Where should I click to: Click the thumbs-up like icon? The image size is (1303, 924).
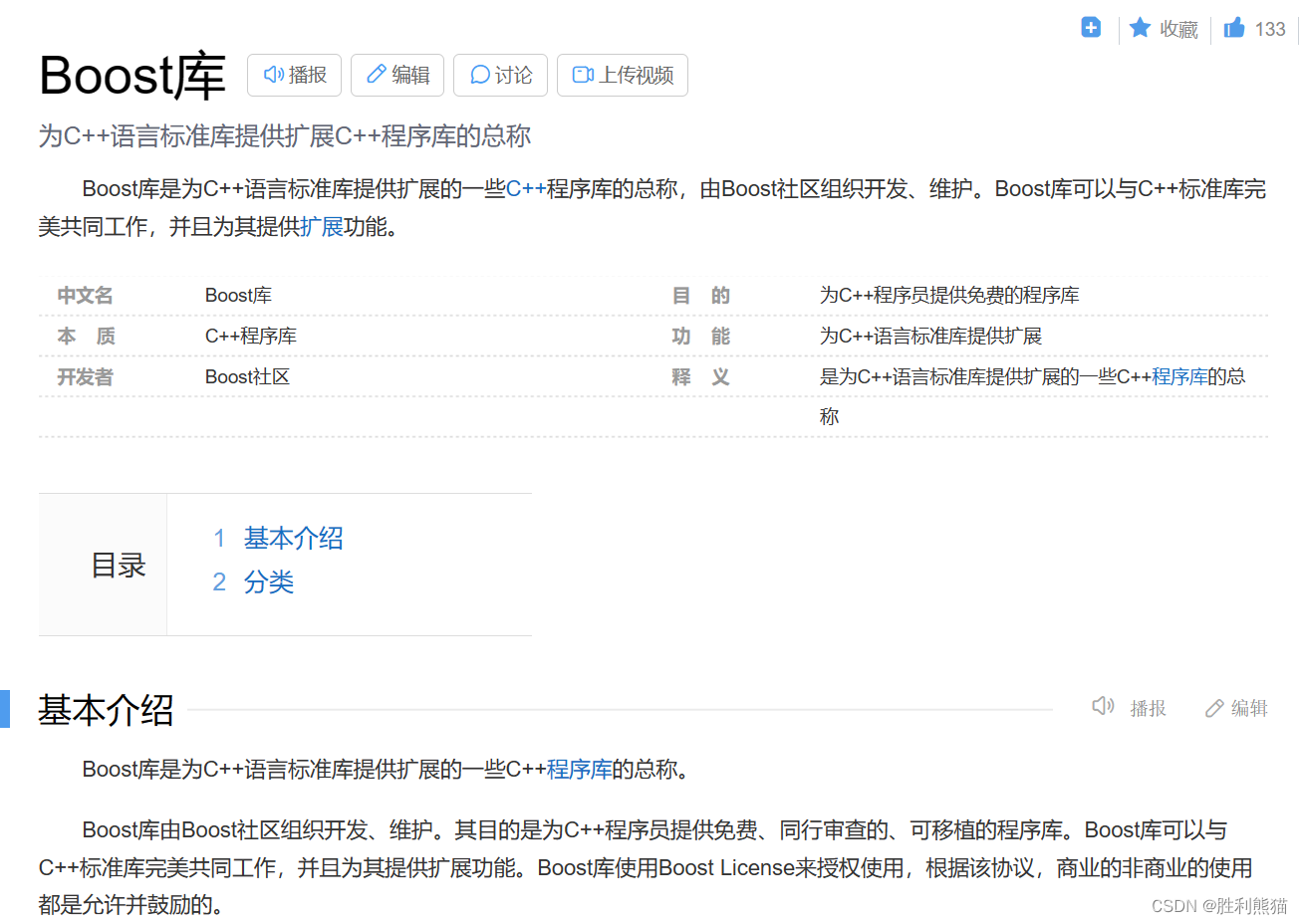tap(1234, 28)
